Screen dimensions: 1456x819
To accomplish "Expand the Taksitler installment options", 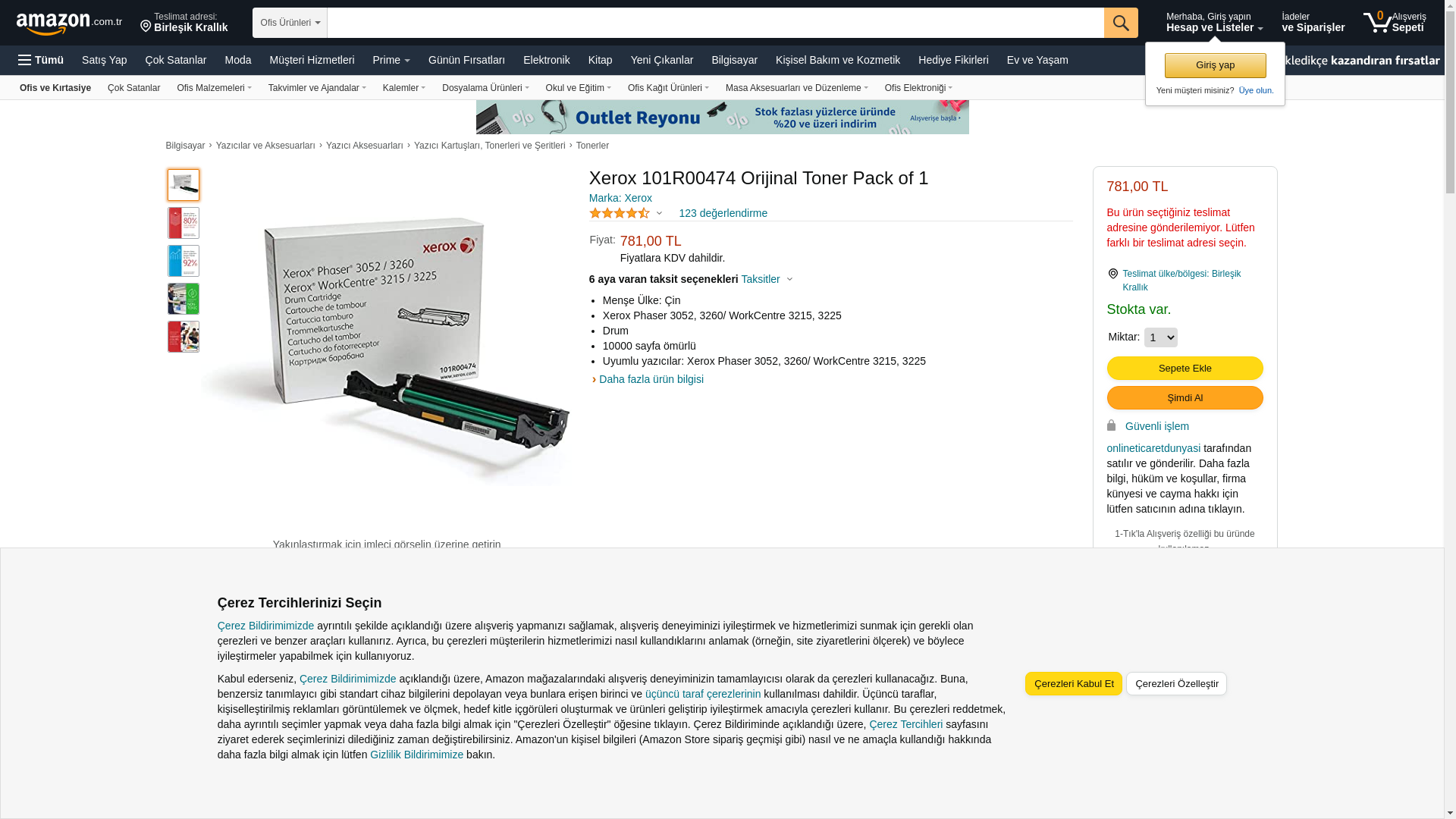I will pos(767,279).
